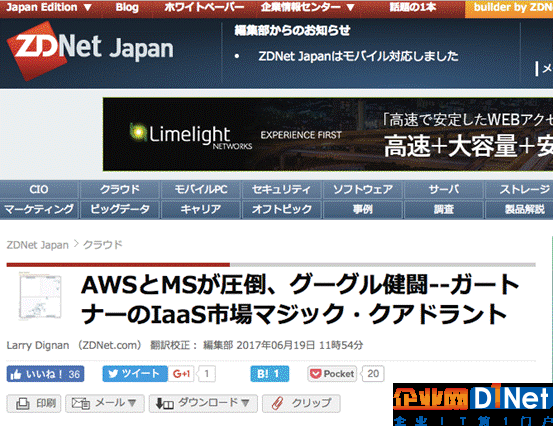553x426 pixels.
Task: Open the Japan Edition dropdown
Action: click(x=49, y=7)
